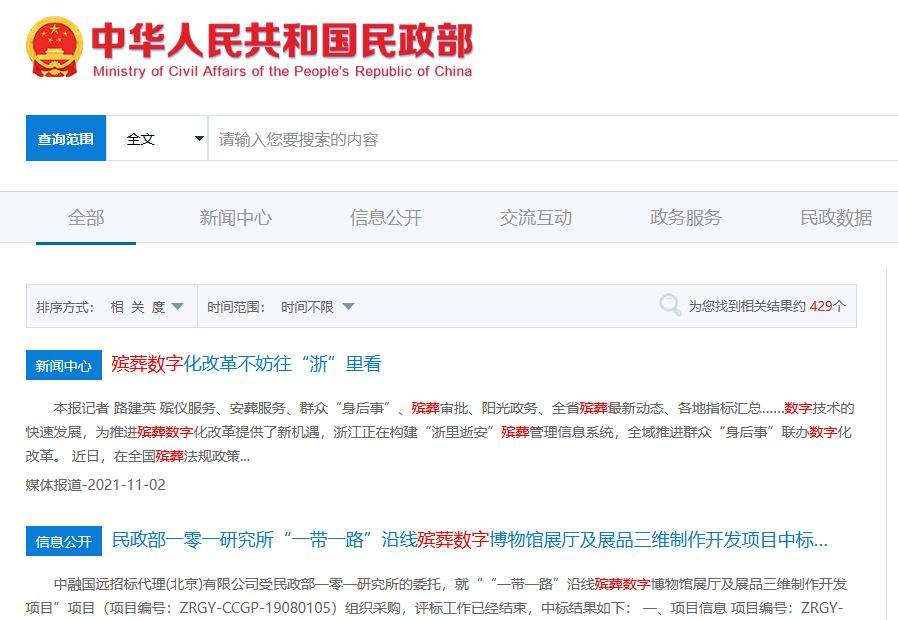Viewport: 898px width, 620px height.
Task: Click the 时间范围 label
Action: 236,307
